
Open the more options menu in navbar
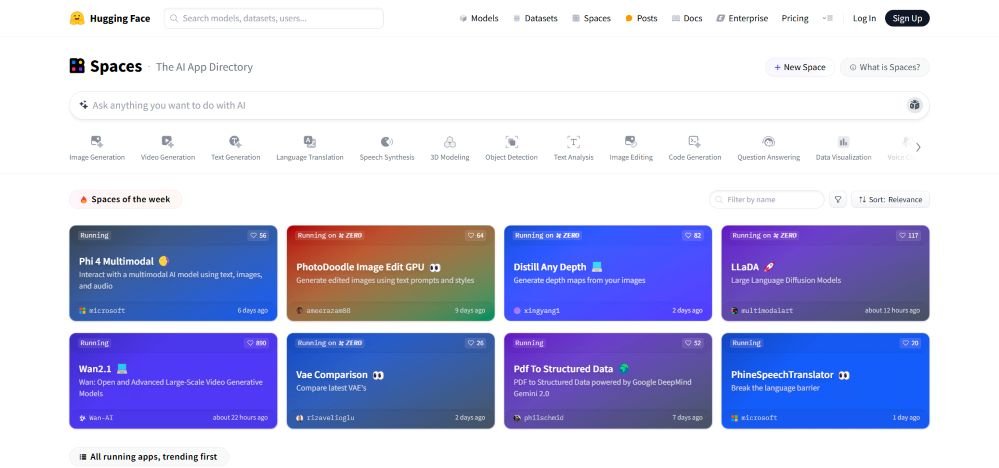(x=827, y=18)
